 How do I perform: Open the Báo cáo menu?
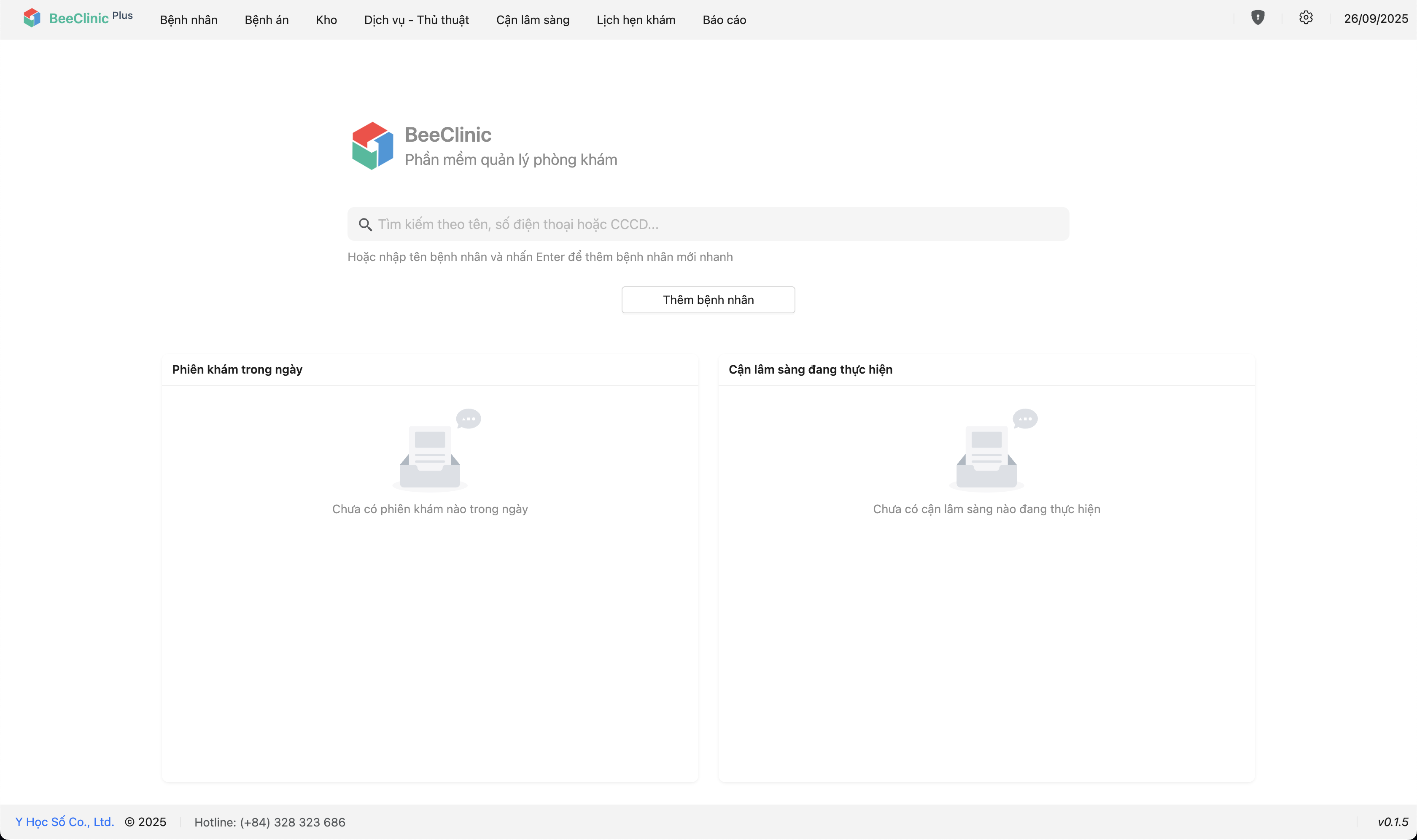[724, 20]
